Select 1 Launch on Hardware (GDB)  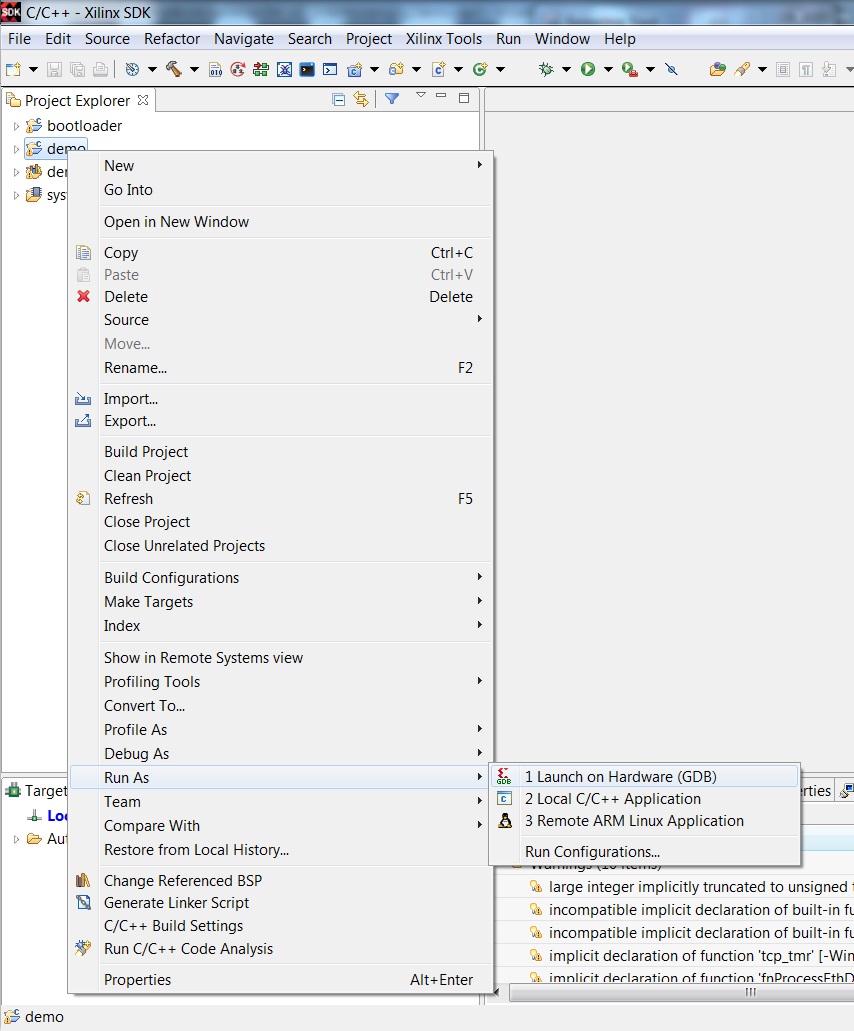point(644,777)
